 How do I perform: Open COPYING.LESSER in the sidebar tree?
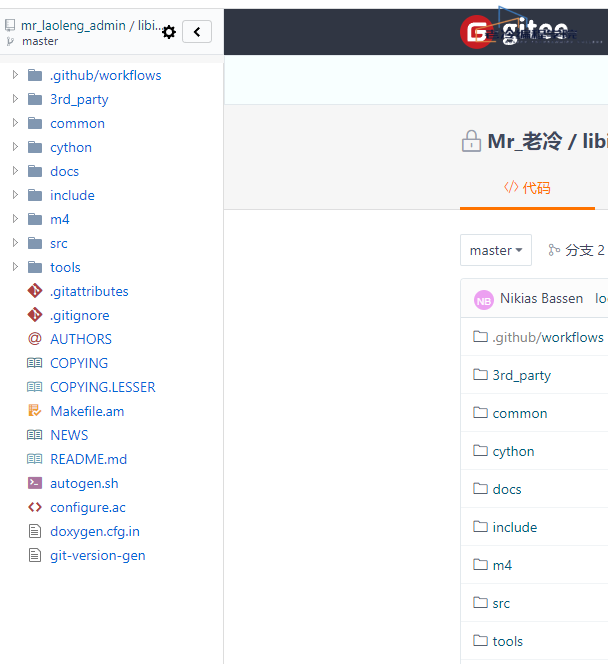[x=103, y=387]
